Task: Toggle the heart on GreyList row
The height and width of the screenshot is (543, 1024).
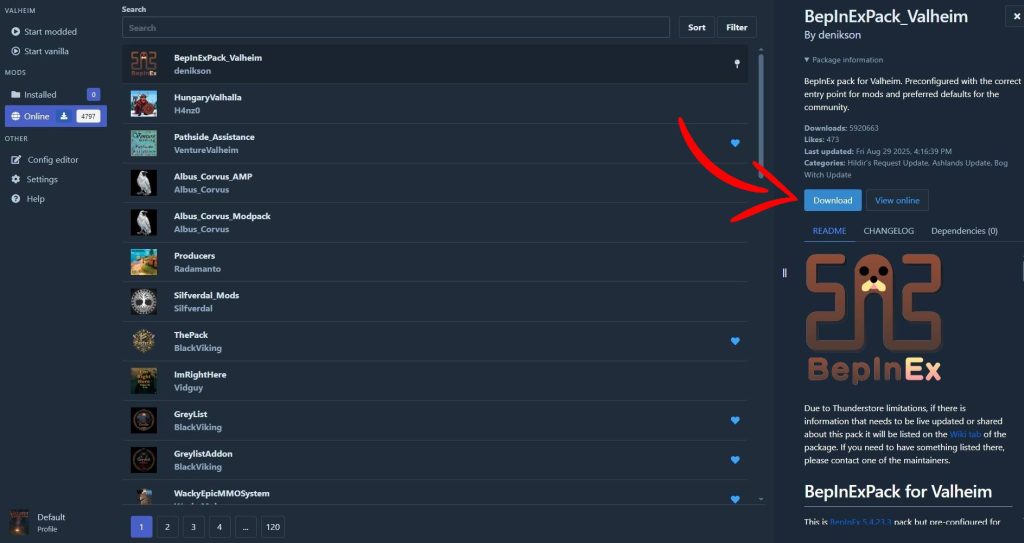Action: [x=735, y=420]
